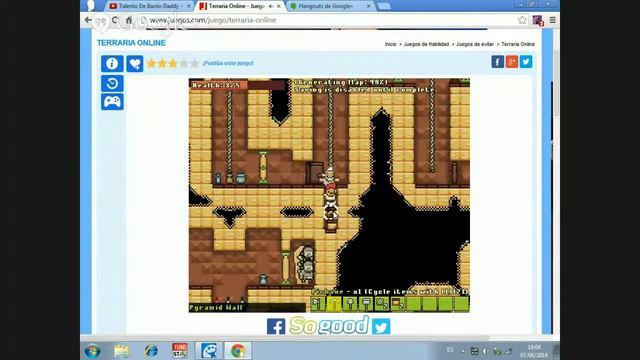Share page via Google Plus icon

(511, 62)
